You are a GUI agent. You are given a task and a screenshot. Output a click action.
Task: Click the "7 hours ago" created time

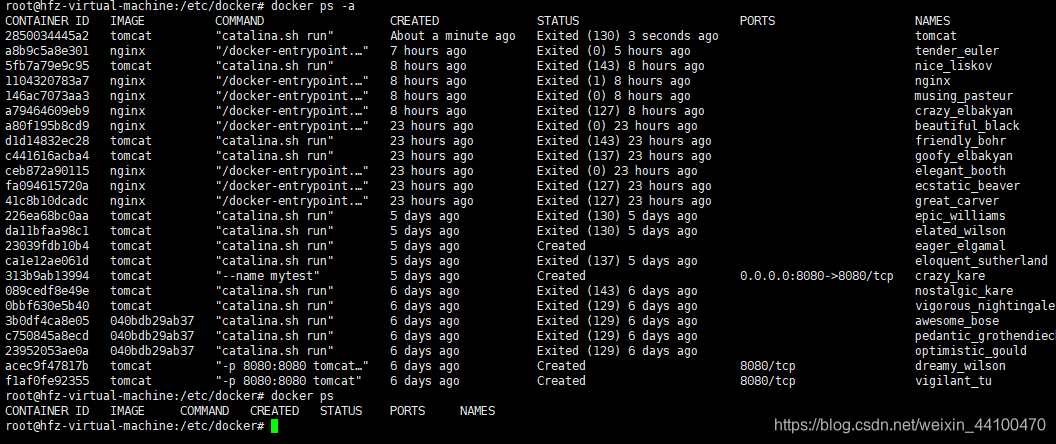click(428, 51)
